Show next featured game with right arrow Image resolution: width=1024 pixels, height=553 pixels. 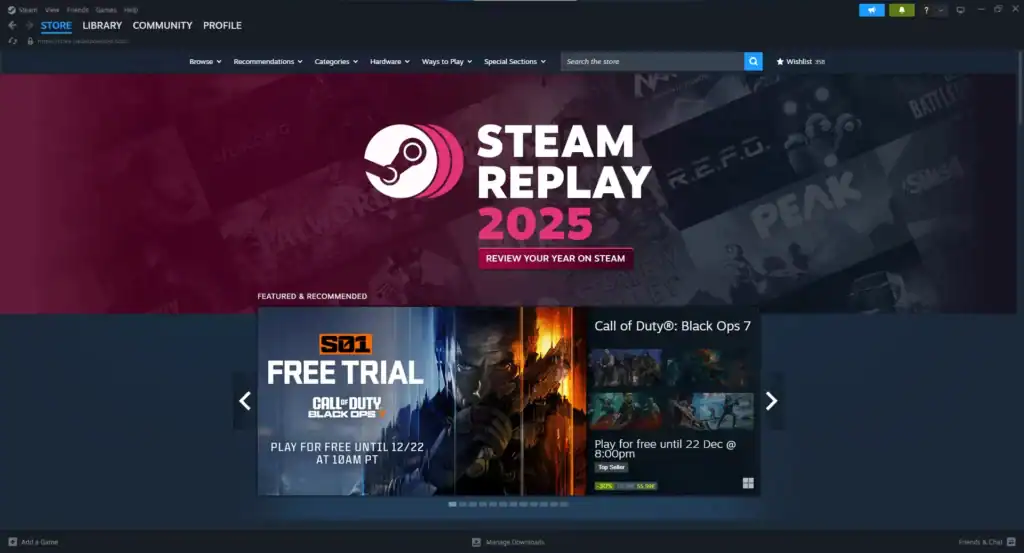tap(772, 401)
